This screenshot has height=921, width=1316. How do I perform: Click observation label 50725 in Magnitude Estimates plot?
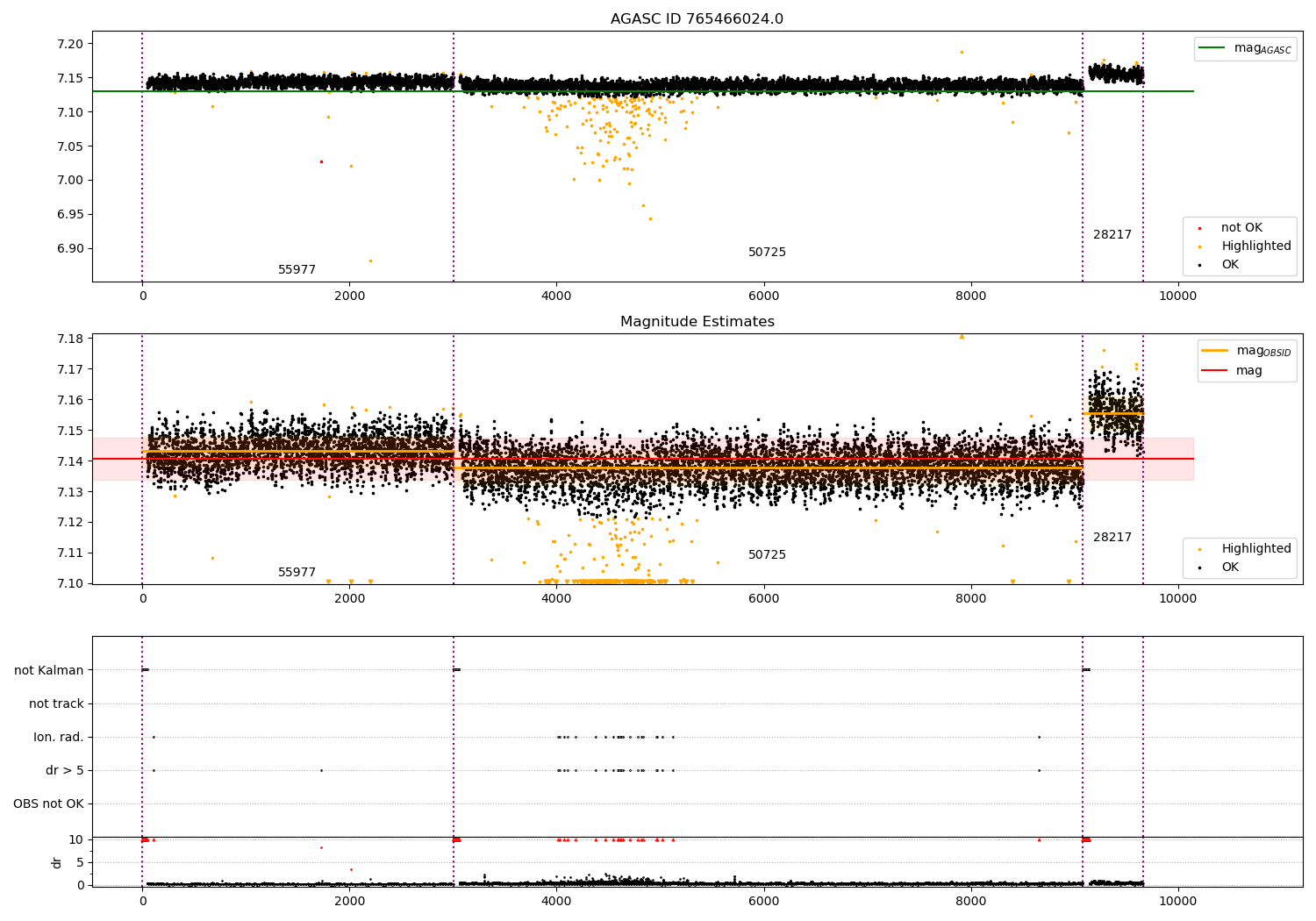(767, 555)
